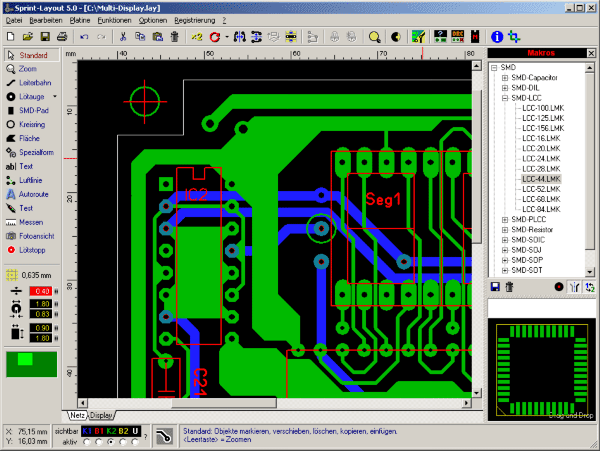Screen dimensions: 600x451
Task: Select the Leiterbahn track tool
Action: (x=30, y=82)
